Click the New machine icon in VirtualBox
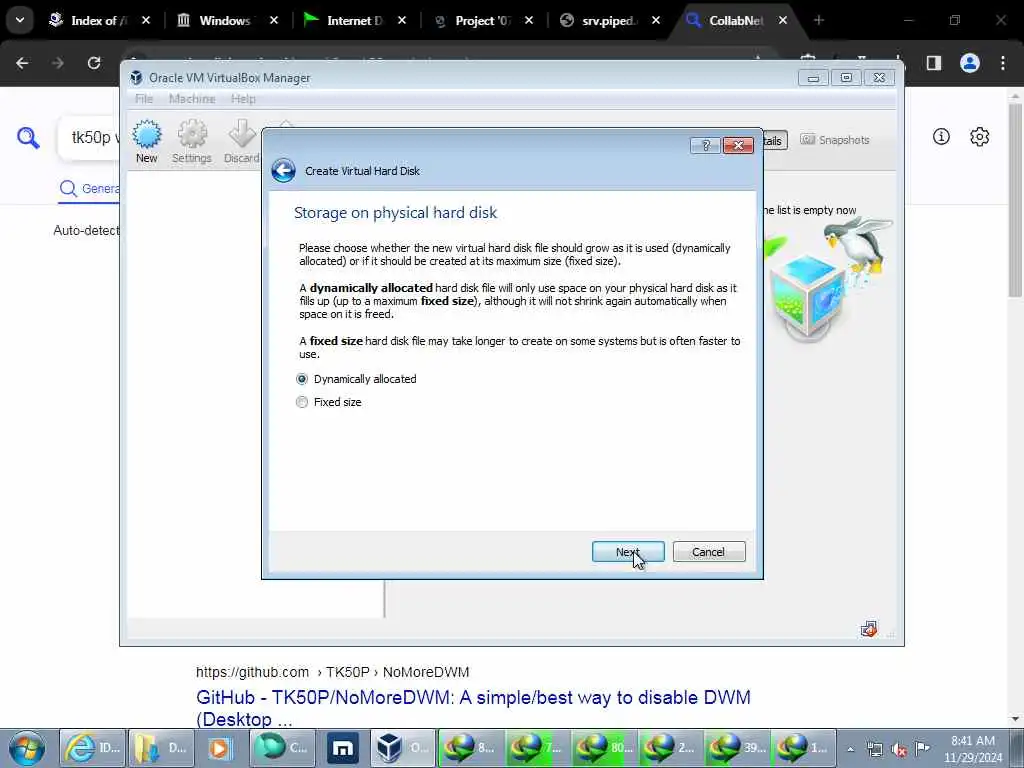The width and height of the screenshot is (1024, 768). (146, 141)
